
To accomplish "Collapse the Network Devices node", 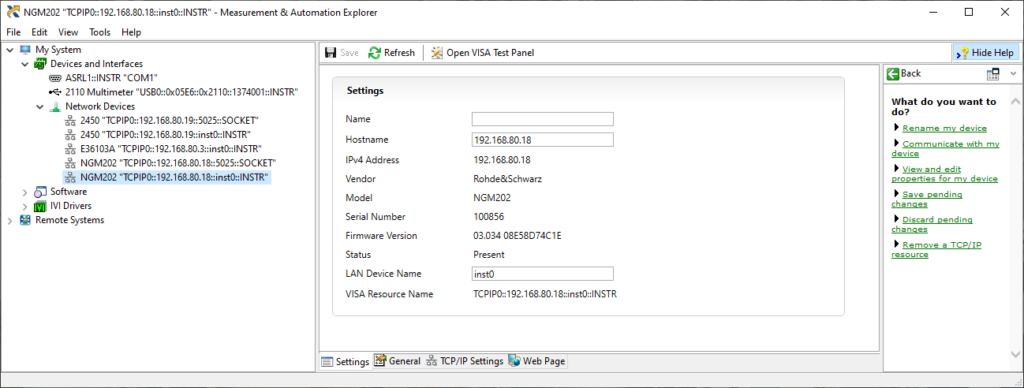I will click(40, 106).
